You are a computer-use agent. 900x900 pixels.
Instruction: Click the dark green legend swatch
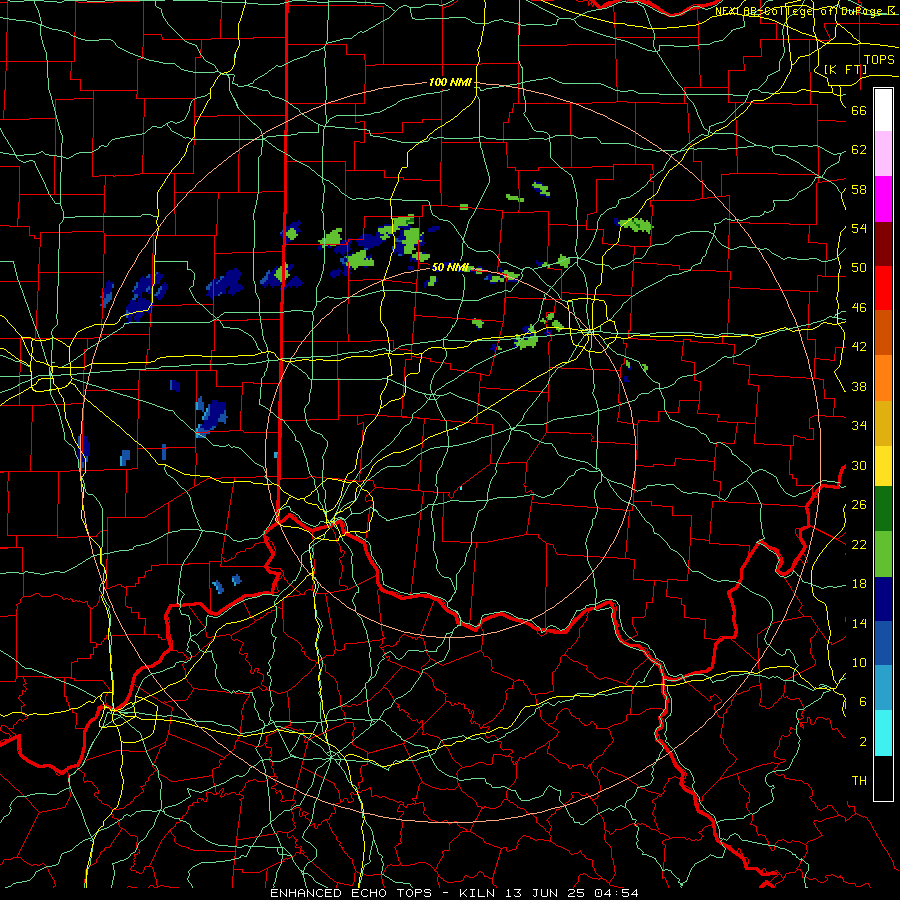coord(883,509)
